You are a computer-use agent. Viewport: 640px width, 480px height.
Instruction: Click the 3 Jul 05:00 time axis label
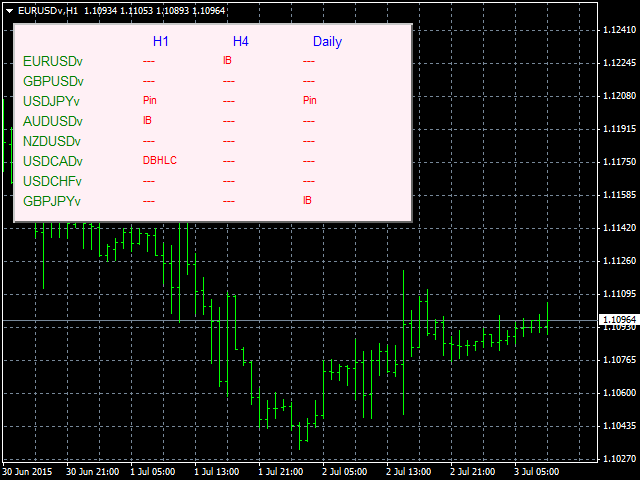[x=537, y=472]
